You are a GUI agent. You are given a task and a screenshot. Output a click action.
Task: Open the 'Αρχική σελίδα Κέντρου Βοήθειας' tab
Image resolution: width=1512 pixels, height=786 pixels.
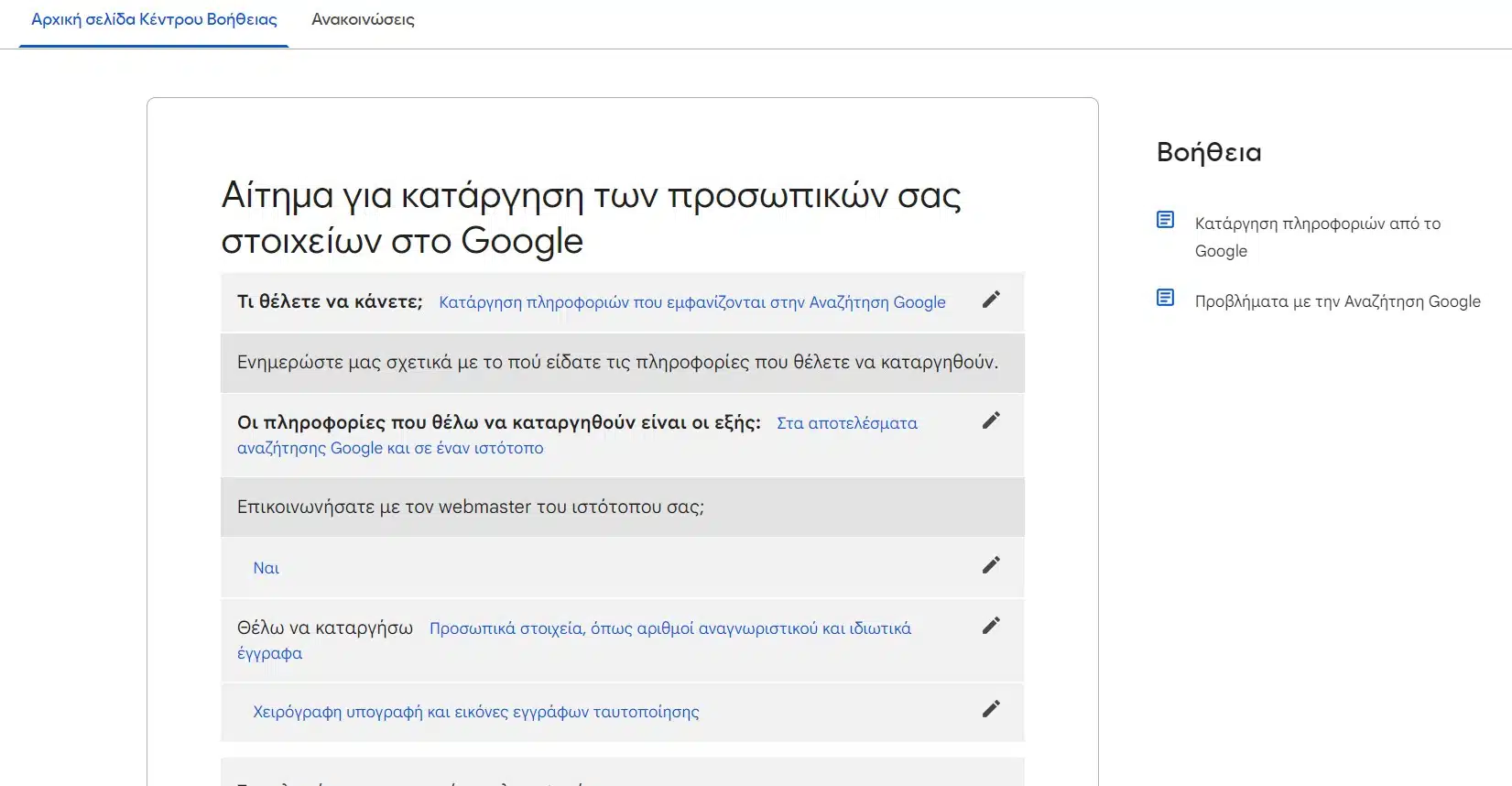154,19
